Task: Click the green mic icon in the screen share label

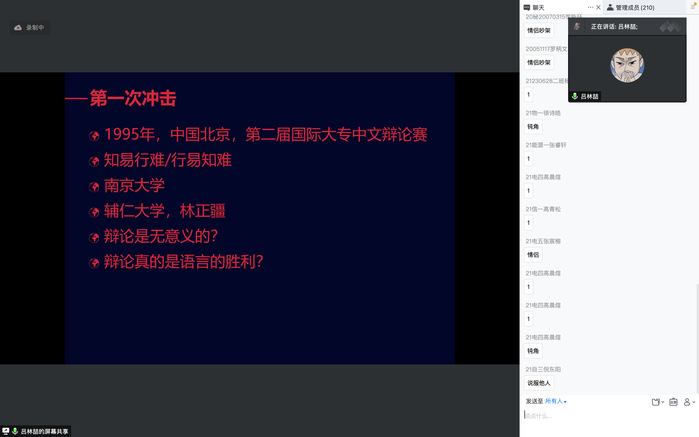Action: (x=15, y=431)
